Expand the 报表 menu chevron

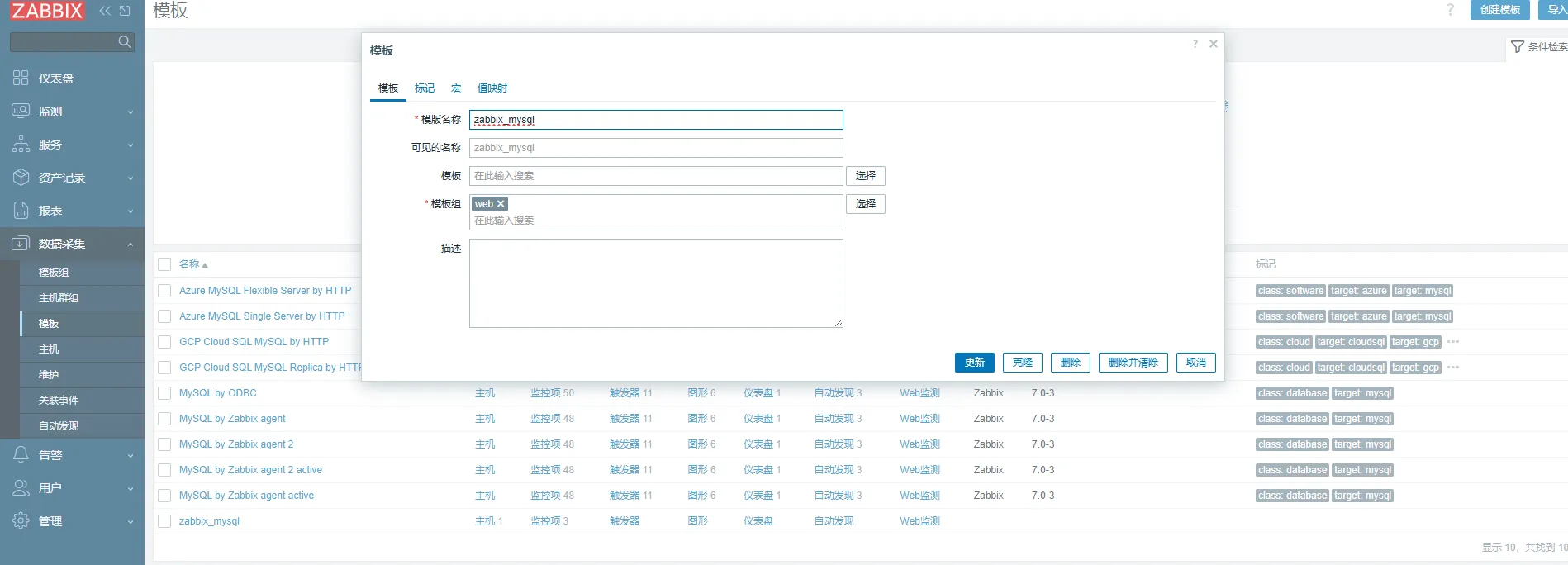(x=131, y=211)
